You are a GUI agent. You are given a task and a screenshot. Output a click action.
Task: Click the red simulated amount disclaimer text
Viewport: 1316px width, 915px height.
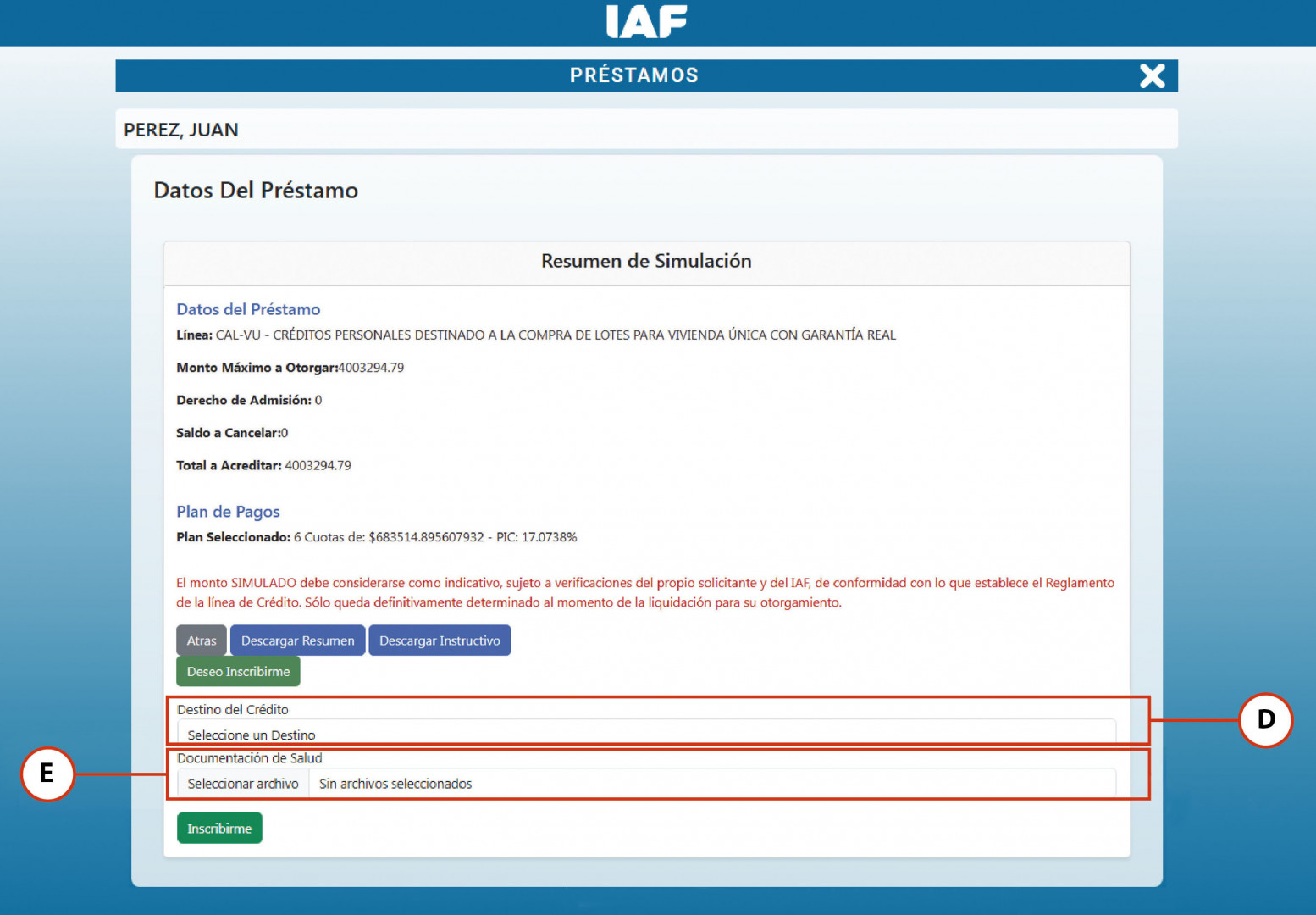[644, 592]
